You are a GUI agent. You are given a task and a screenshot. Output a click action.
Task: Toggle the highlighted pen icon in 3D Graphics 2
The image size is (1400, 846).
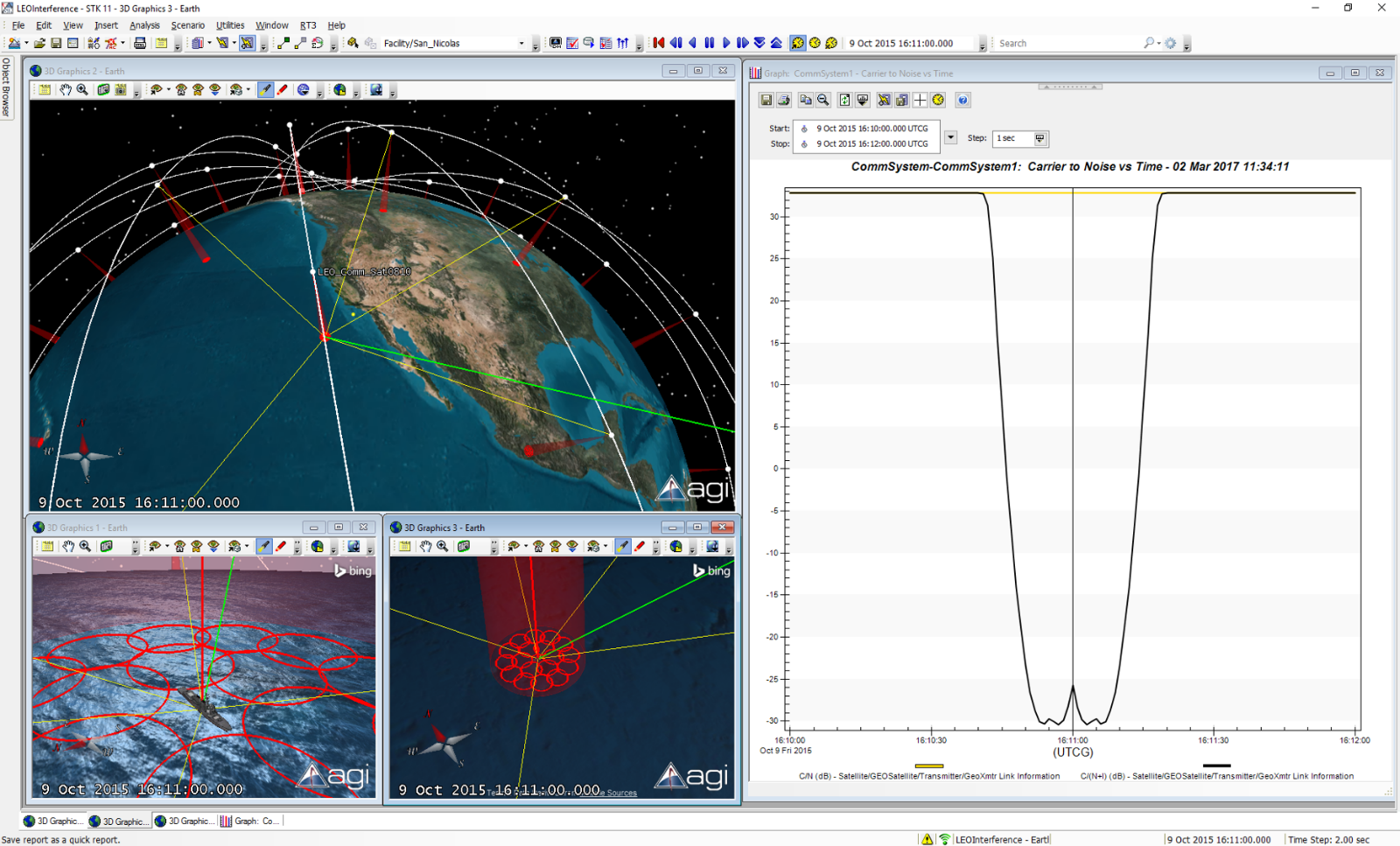[x=265, y=90]
